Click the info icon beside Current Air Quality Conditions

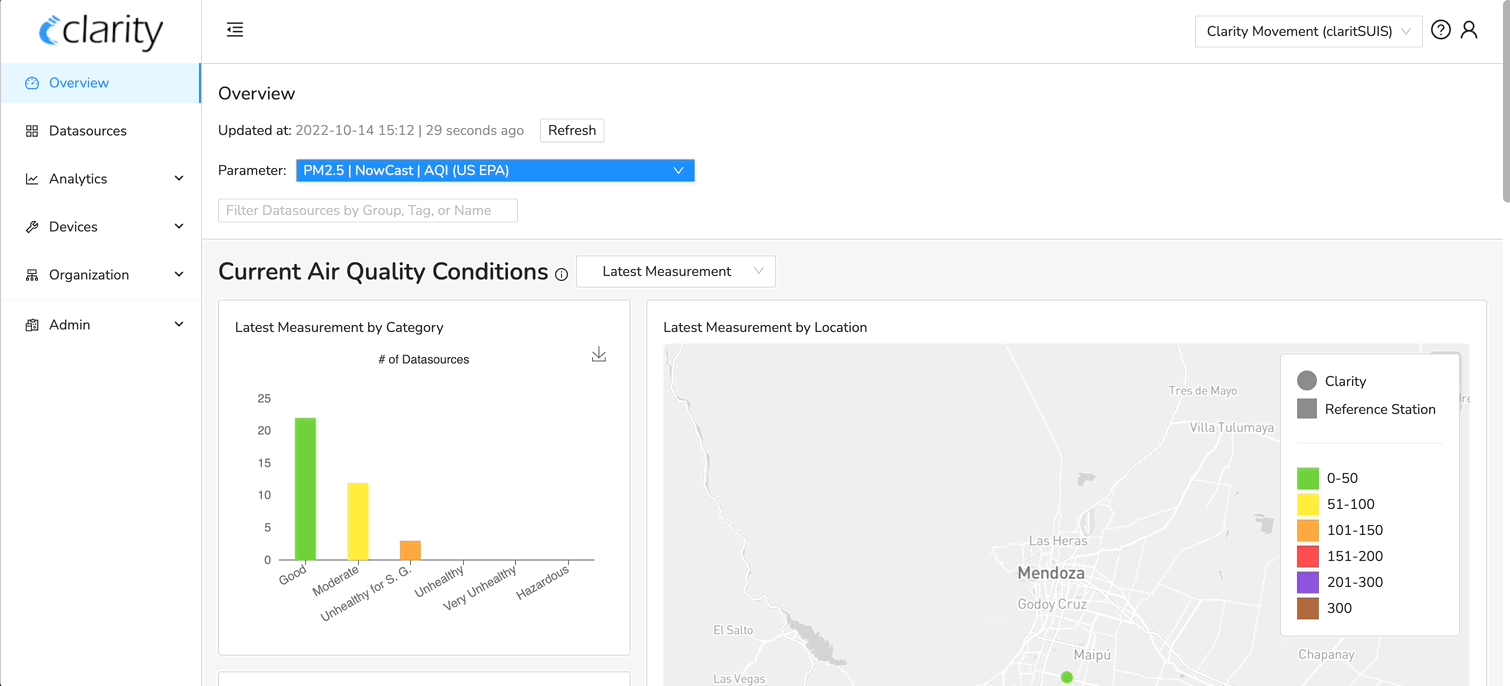tap(561, 274)
